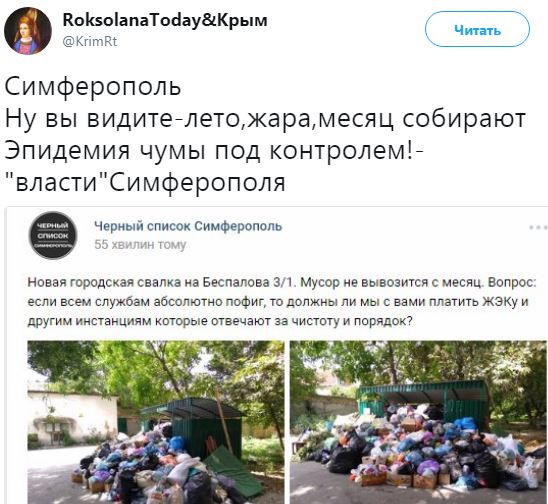Viewport: 548px width, 504px height.
Task: Click post line about чистоту и порядок
Action: coord(220,321)
